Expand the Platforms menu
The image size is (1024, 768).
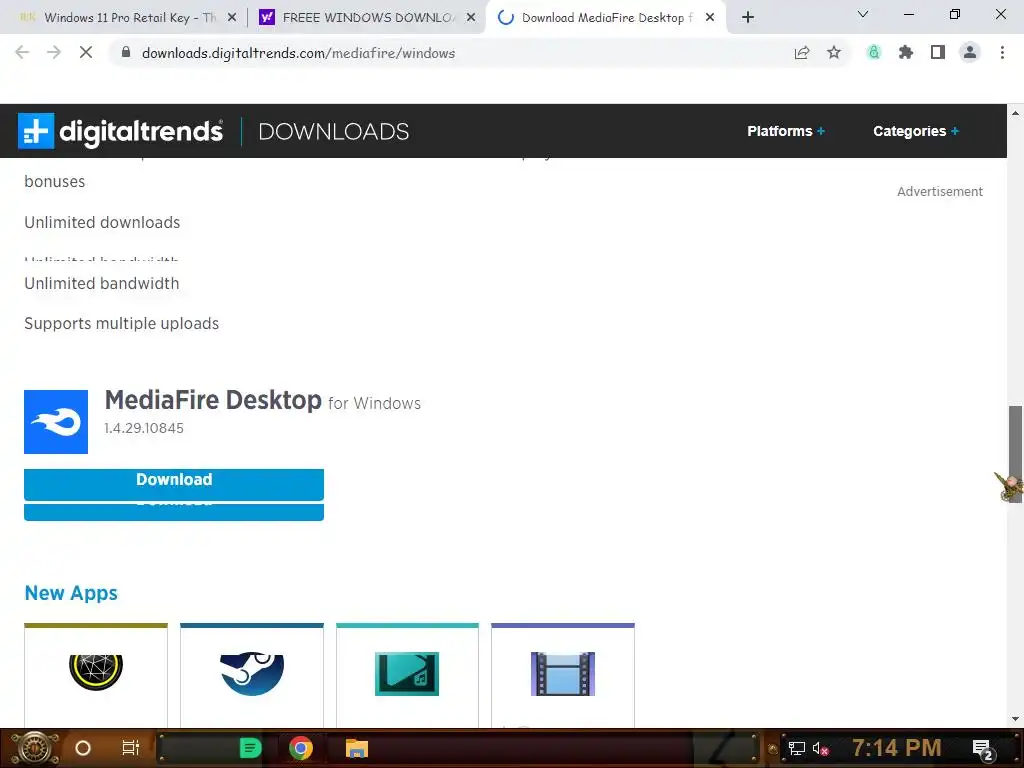coord(786,131)
